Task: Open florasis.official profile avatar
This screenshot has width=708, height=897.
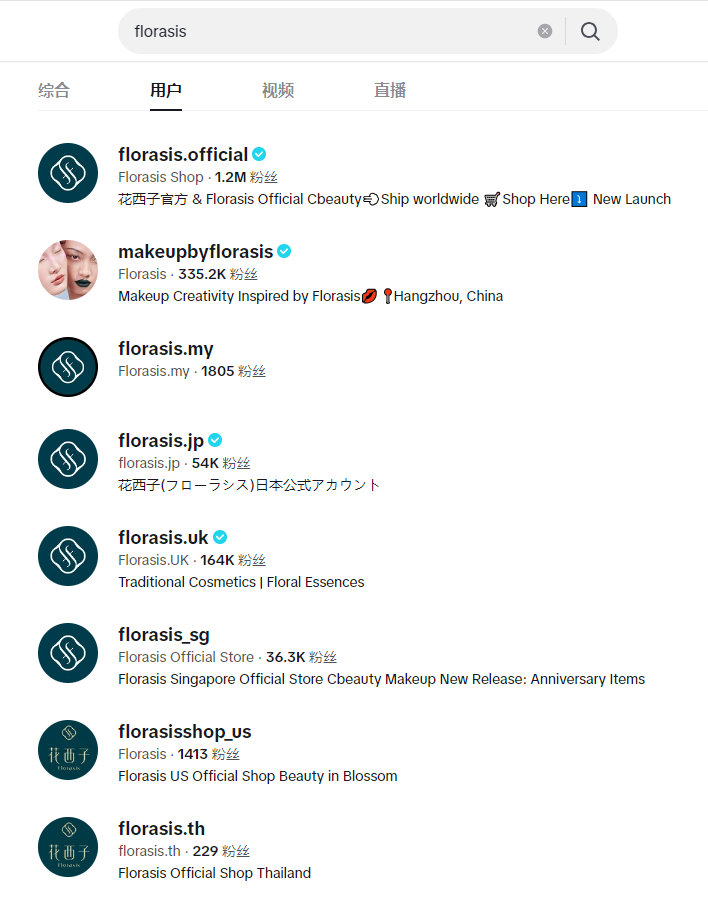Action: (68, 173)
